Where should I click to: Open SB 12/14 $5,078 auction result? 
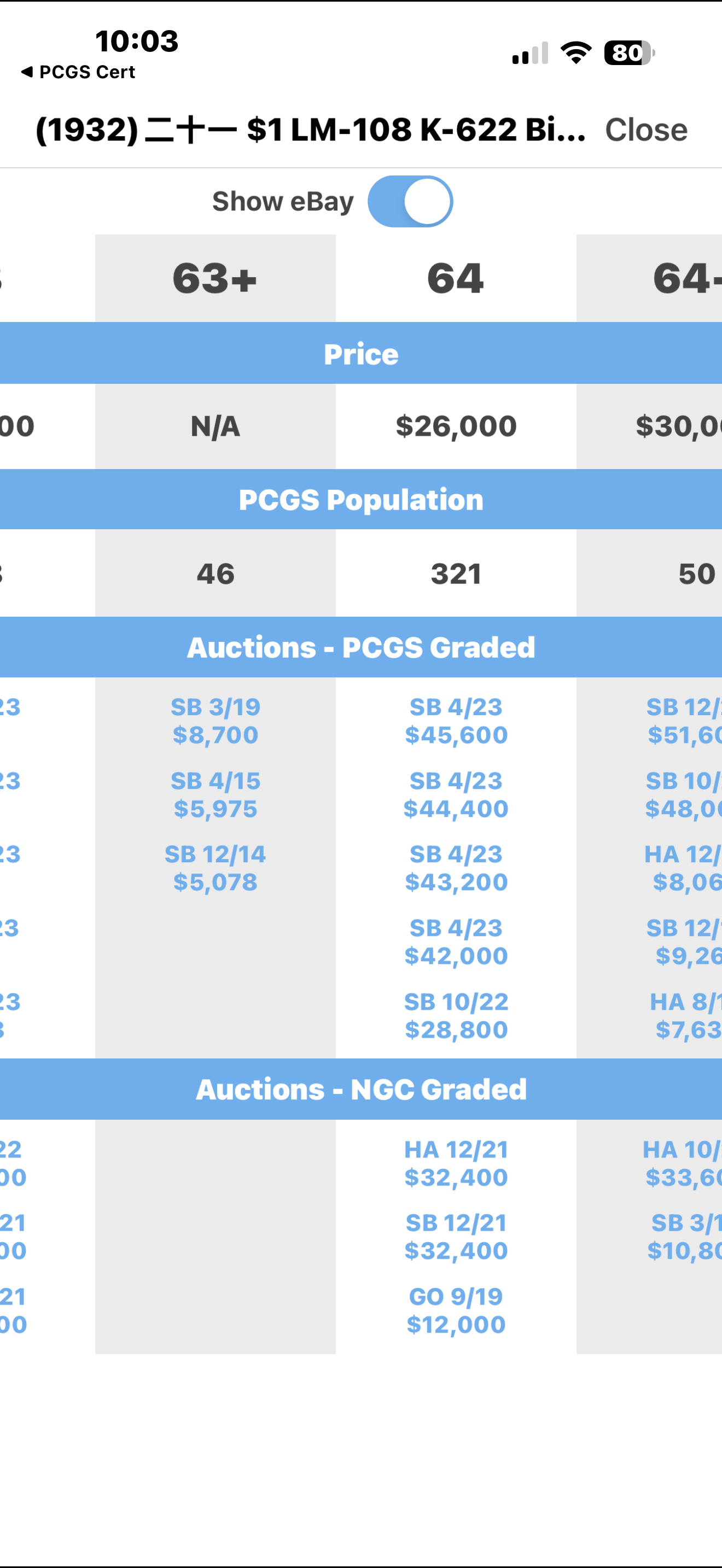click(x=215, y=868)
